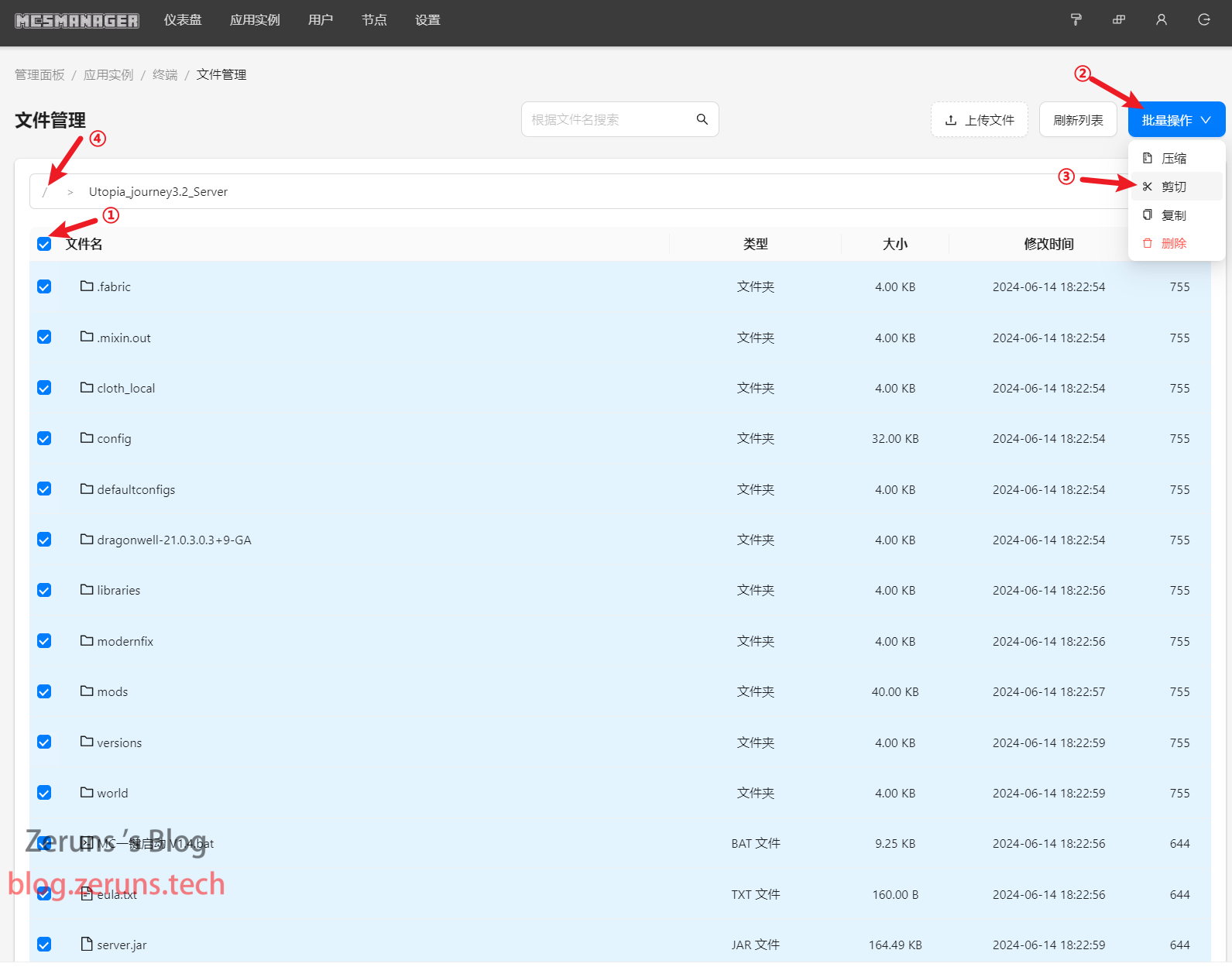Open the 仪表盘 nav item

click(x=183, y=20)
